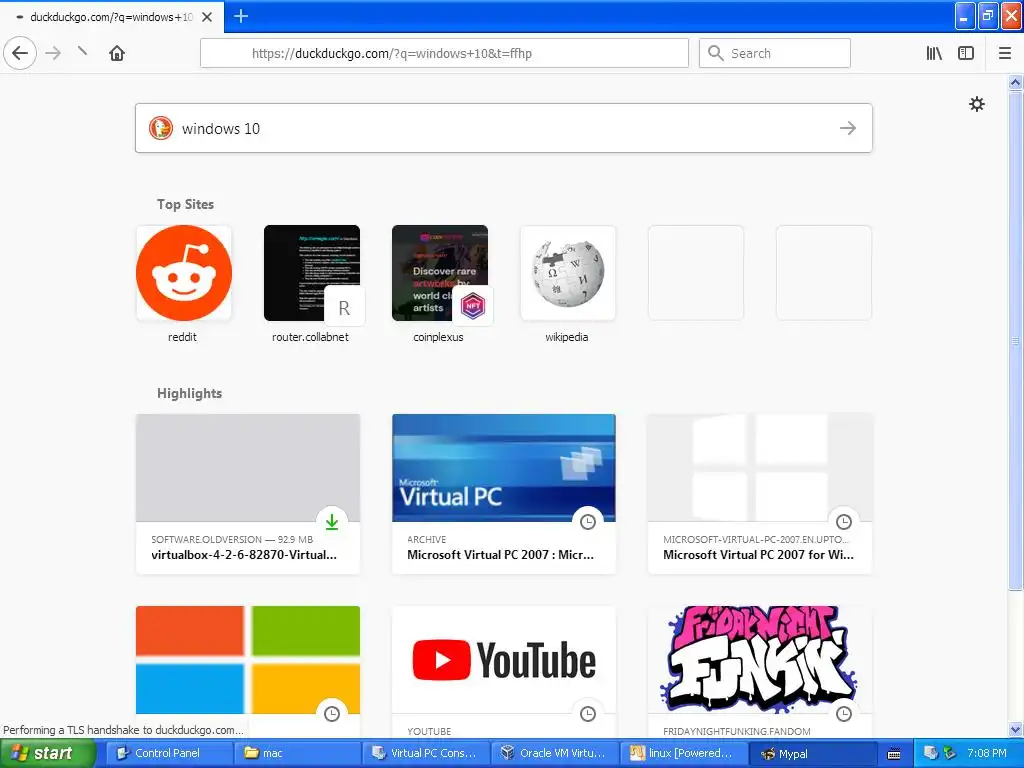This screenshot has width=1024, height=768.
Task: Open the Windows start button
Action: pos(47,753)
